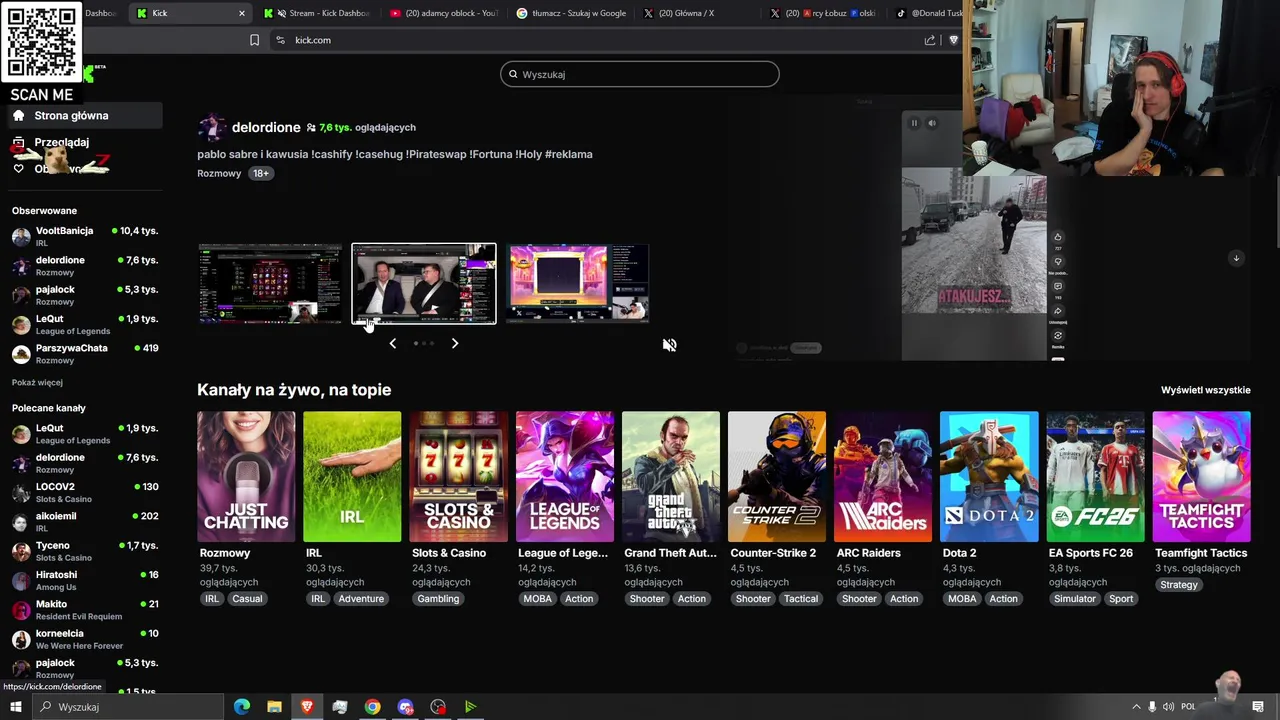
Task: Open the delordione featured channel name
Action: pyautogui.click(x=266, y=127)
